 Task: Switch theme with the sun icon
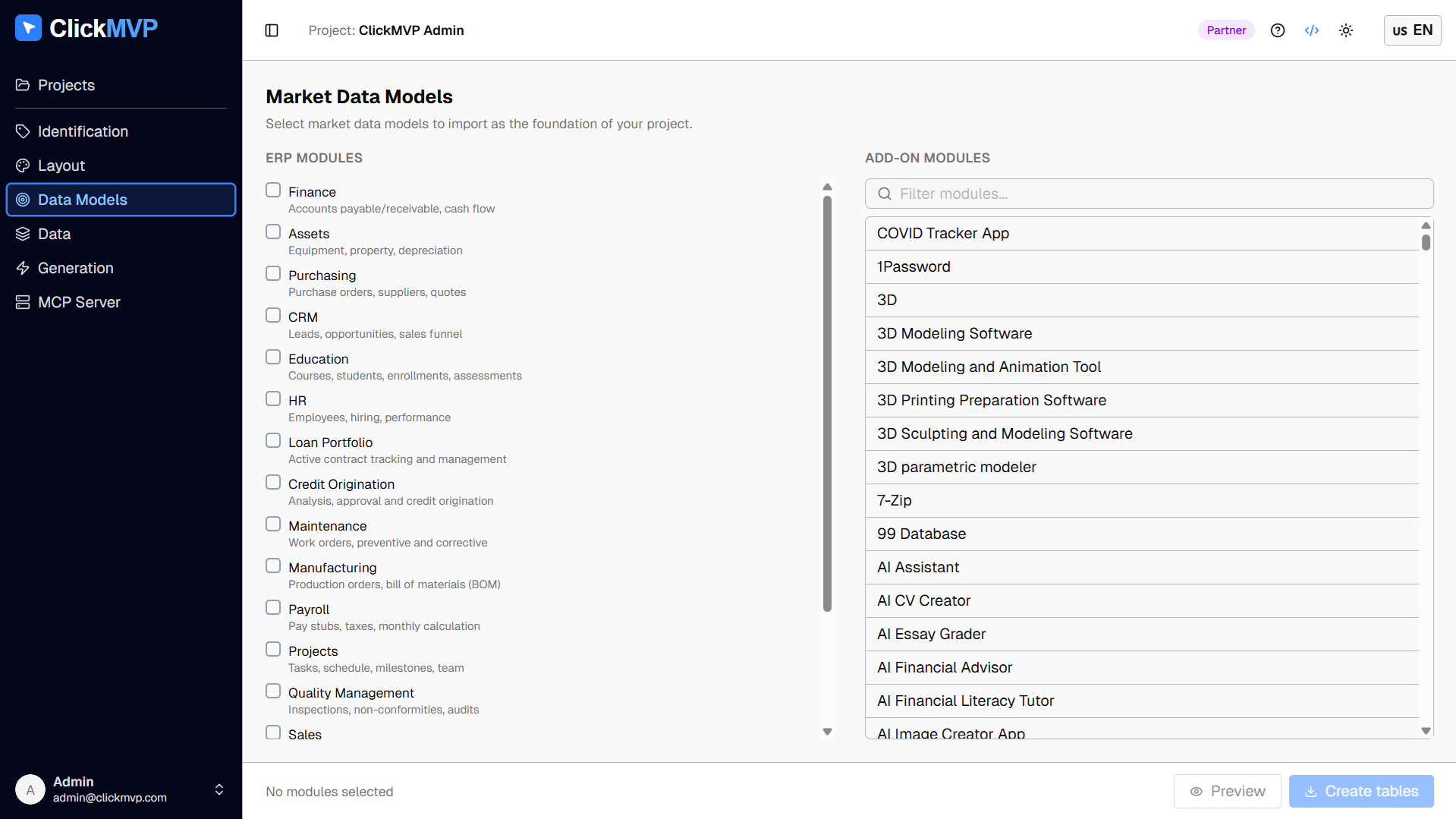click(x=1346, y=30)
